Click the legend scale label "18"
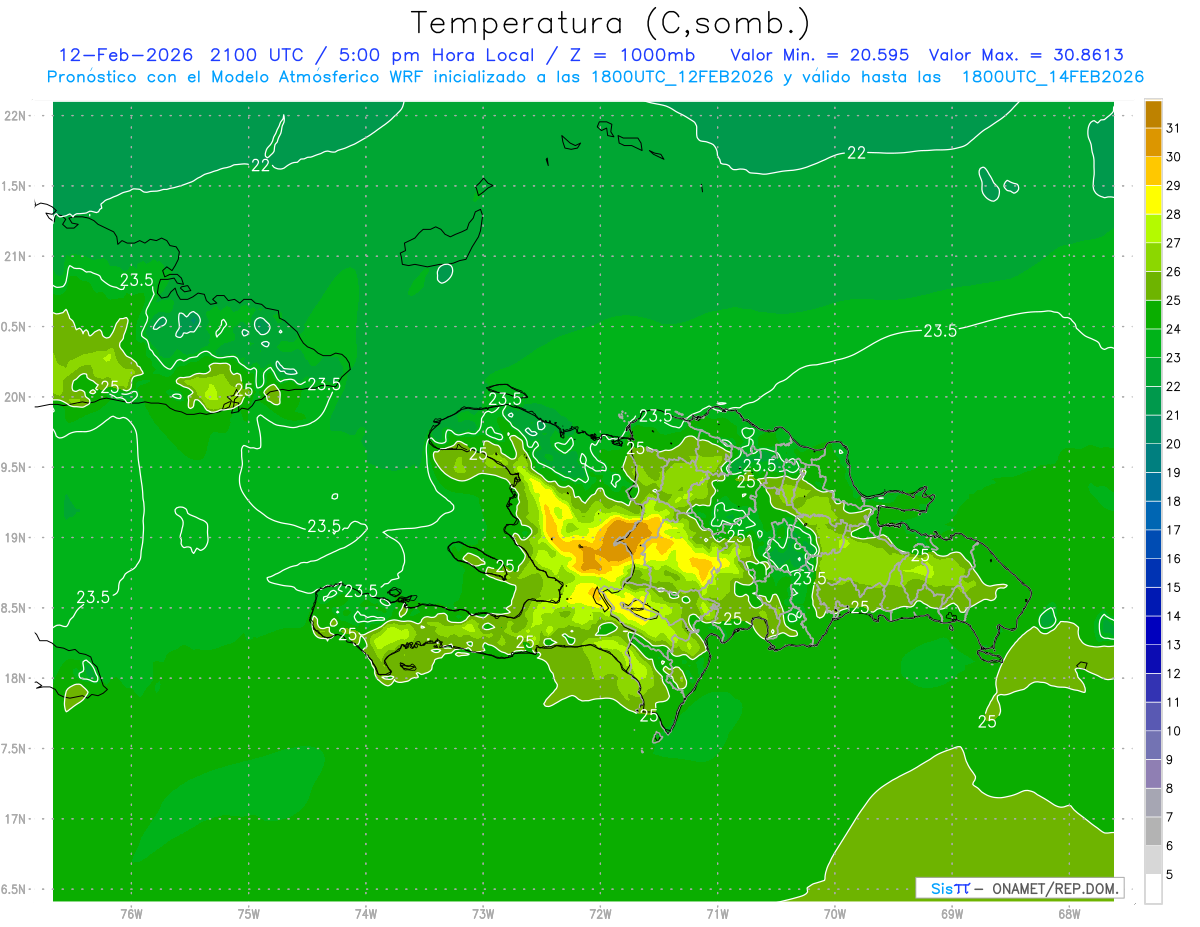This screenshot has height=927, width=1200. tap(1174, 501)
